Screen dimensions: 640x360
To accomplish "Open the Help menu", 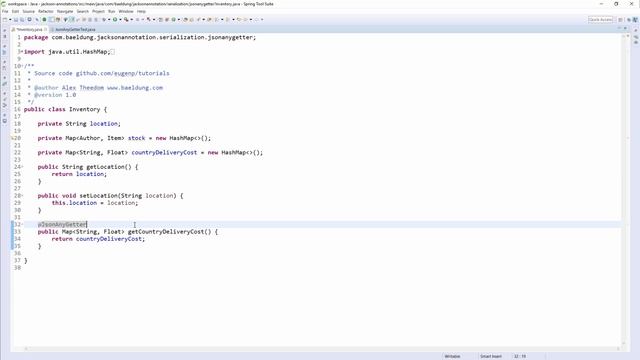I will (141, 11).
